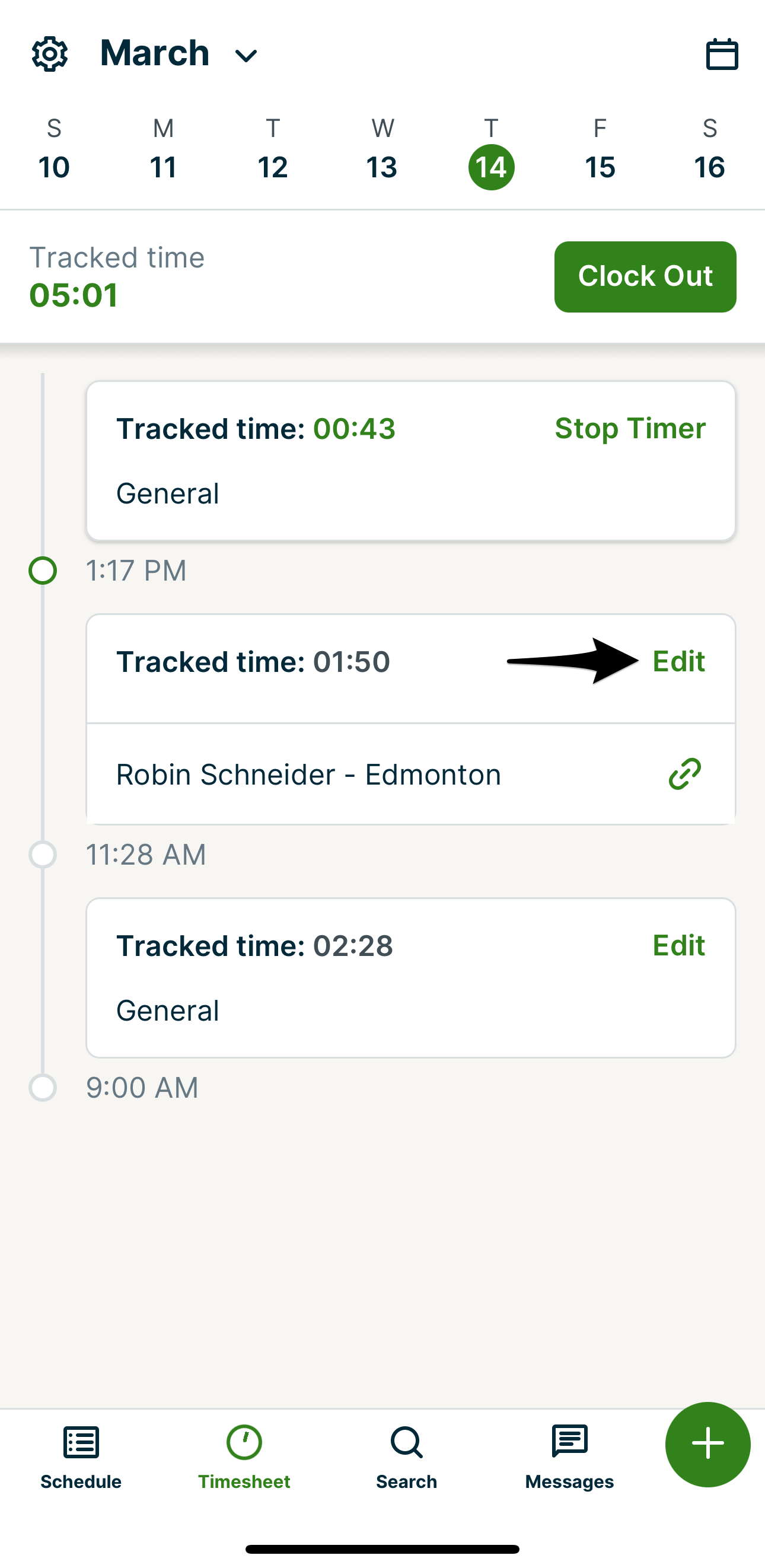Click the 1:17 PM timeline marker

pyautogui.click(x=43, y=571)
